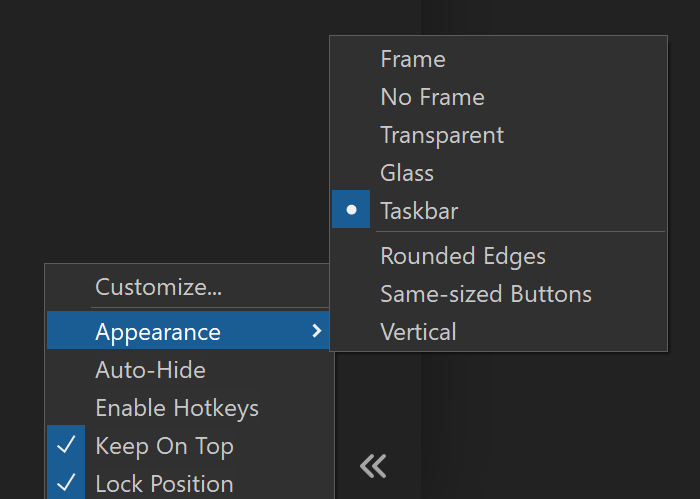Choose the No Frame style

pyautogui.click(x=432, y=97)
